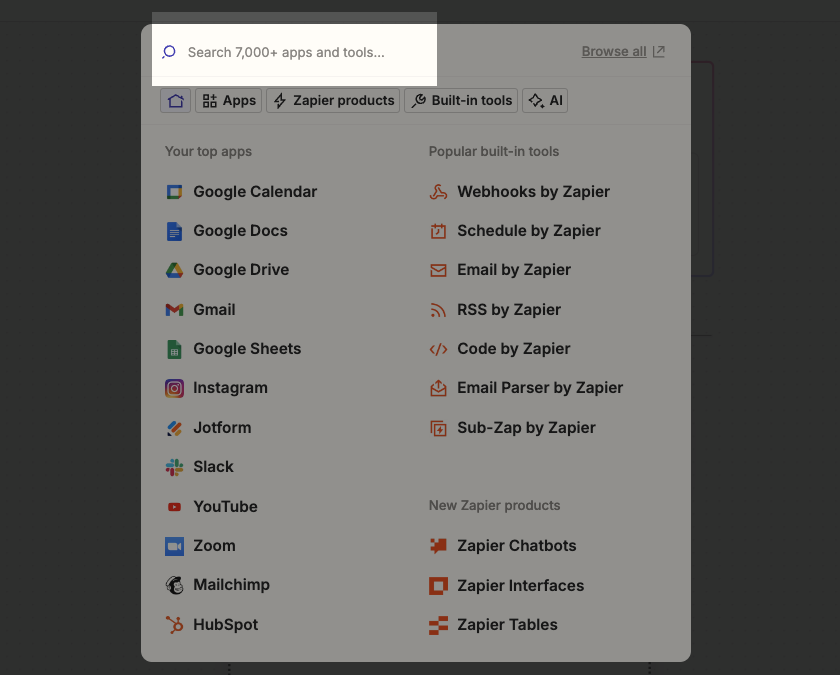Click the YouTube icon
This screenshot has width=840, height=675.
(174, 507)
